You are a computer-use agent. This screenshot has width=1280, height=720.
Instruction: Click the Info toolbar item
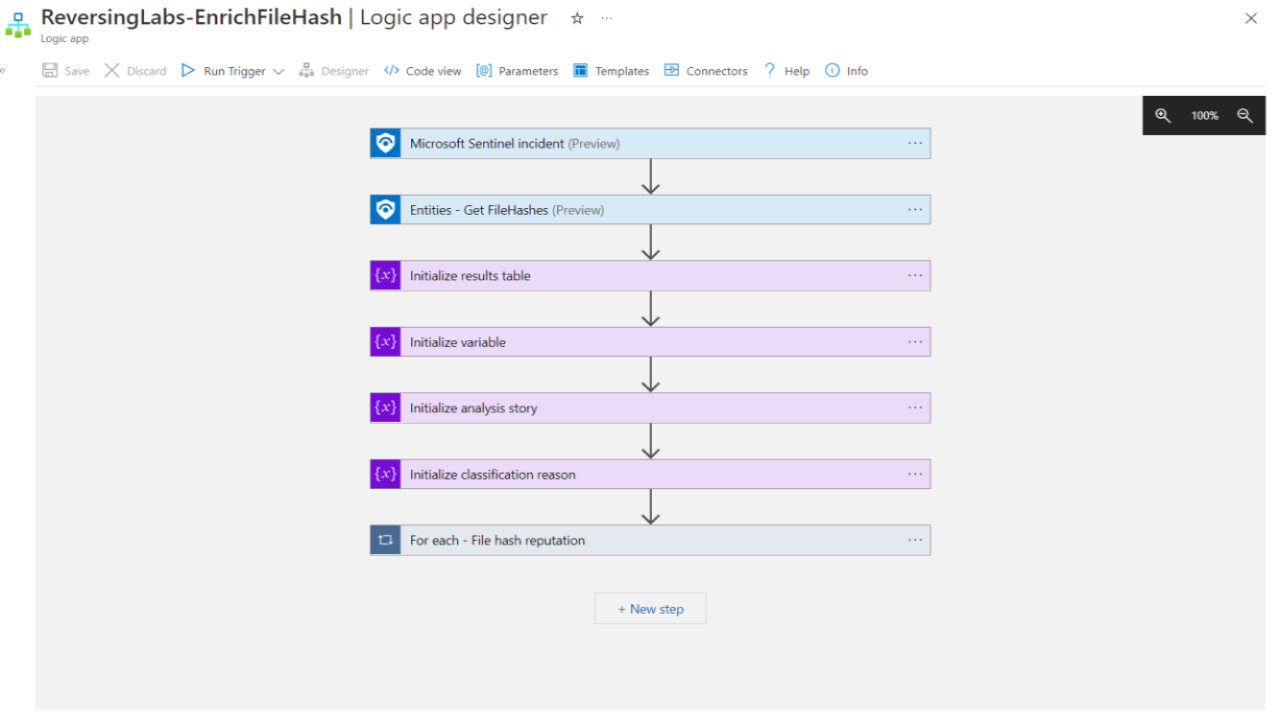[x=846, y=71]
